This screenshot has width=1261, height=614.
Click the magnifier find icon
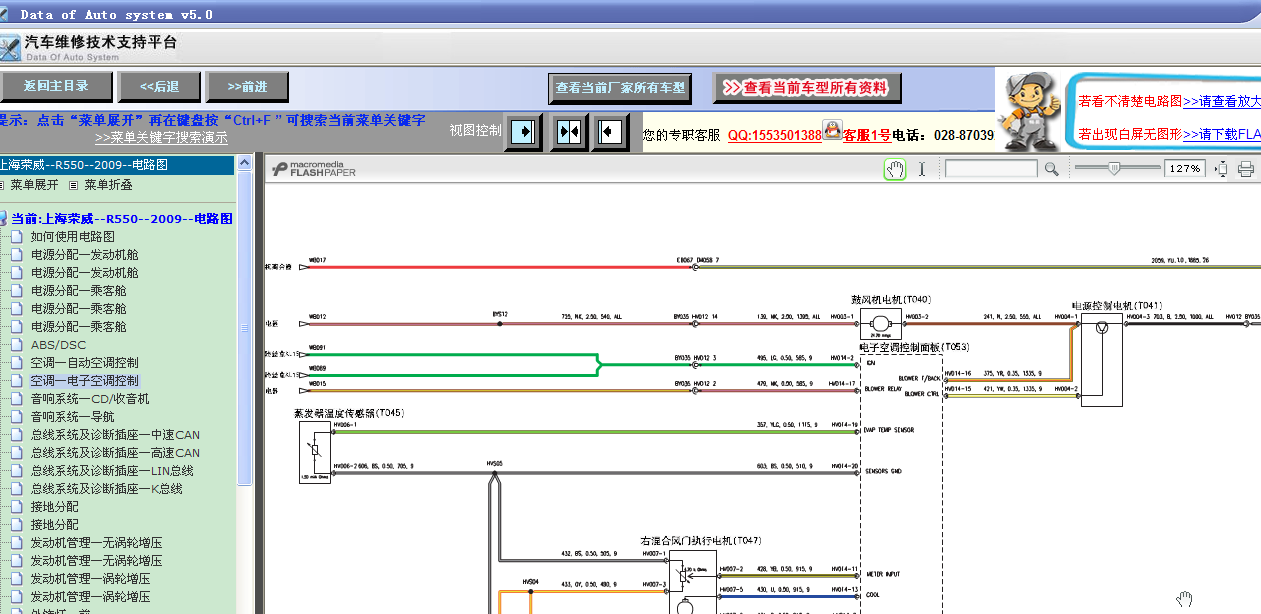(1051, 169)
